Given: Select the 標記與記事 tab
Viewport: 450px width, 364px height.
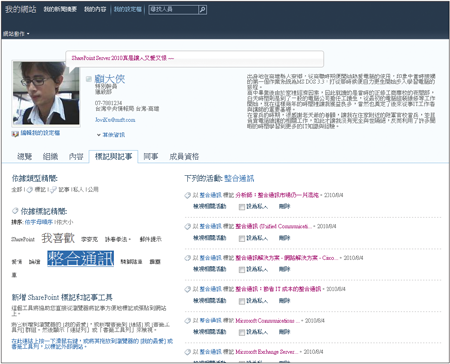Looking at the screenshot, I should [x=113, y=156].
